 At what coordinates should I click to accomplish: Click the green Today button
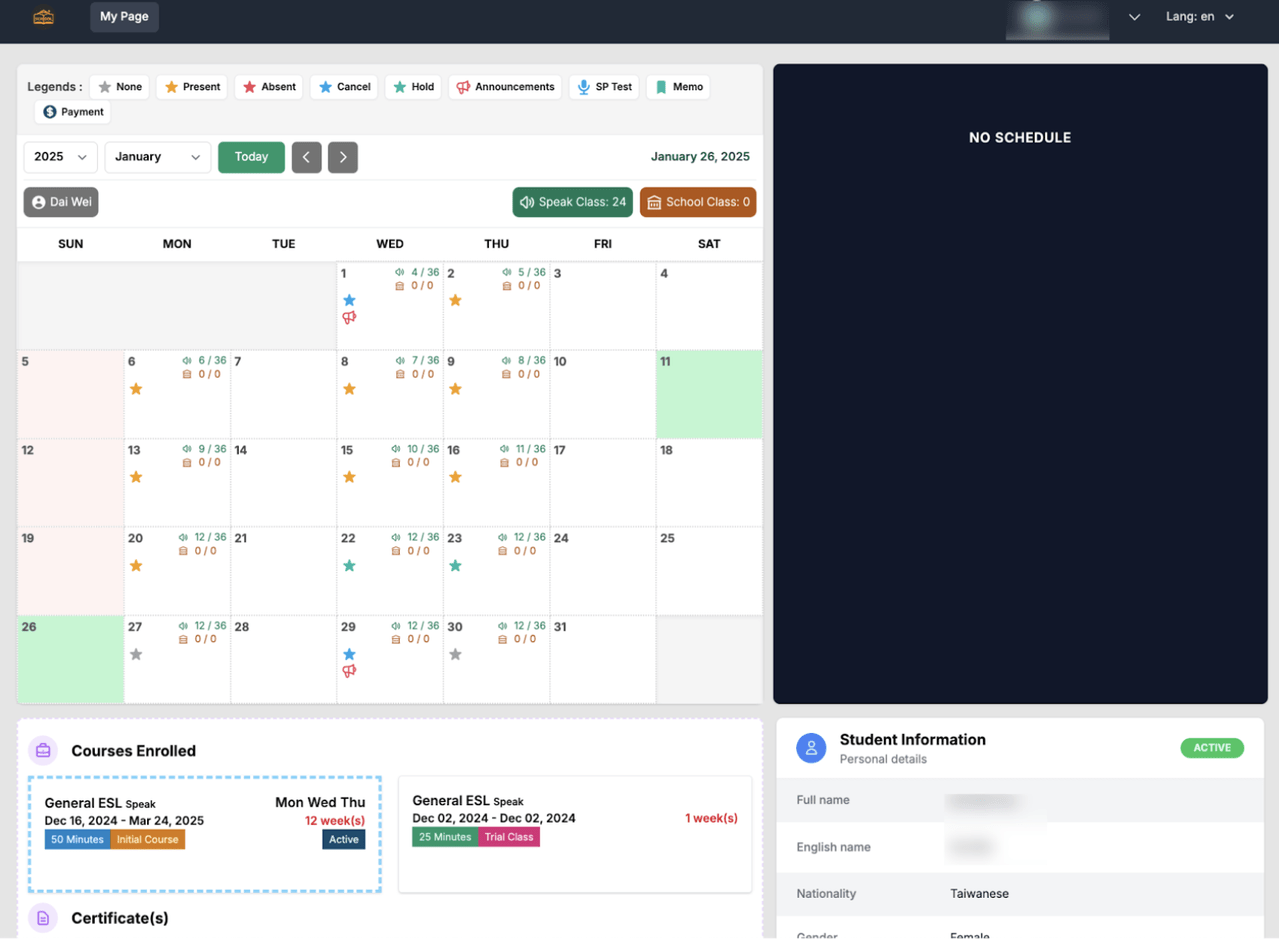(x=251, y=157)
